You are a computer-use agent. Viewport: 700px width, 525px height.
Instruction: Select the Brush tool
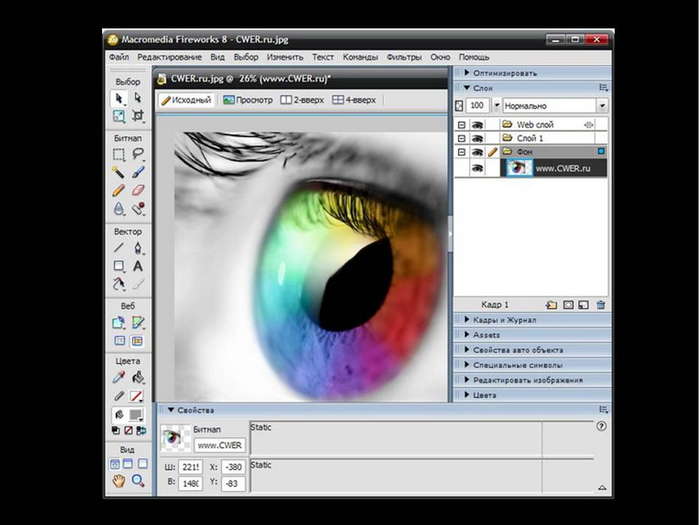tap(138, 172)
